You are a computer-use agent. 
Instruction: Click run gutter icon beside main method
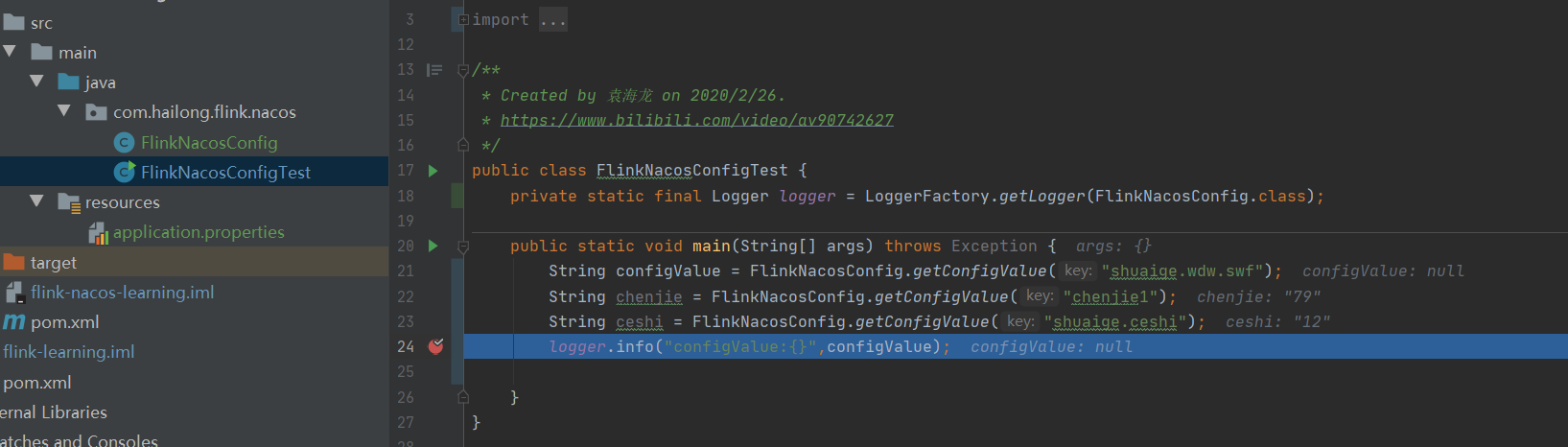point(433,247)
